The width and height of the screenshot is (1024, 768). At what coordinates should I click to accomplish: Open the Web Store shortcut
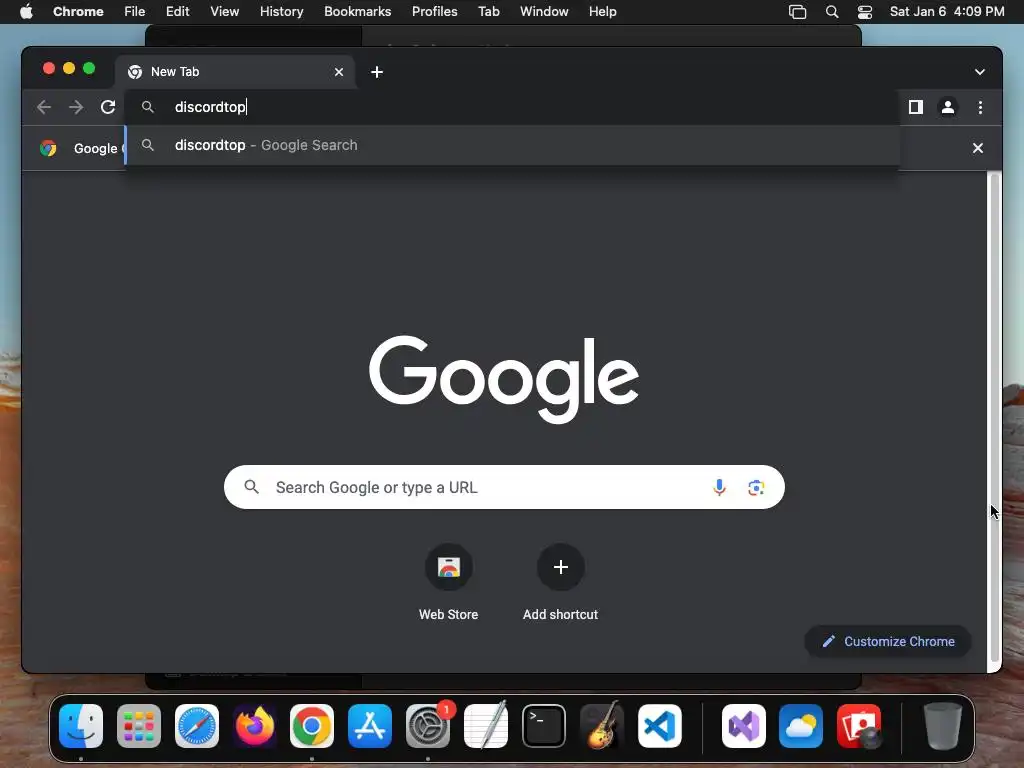pos(449,581)
